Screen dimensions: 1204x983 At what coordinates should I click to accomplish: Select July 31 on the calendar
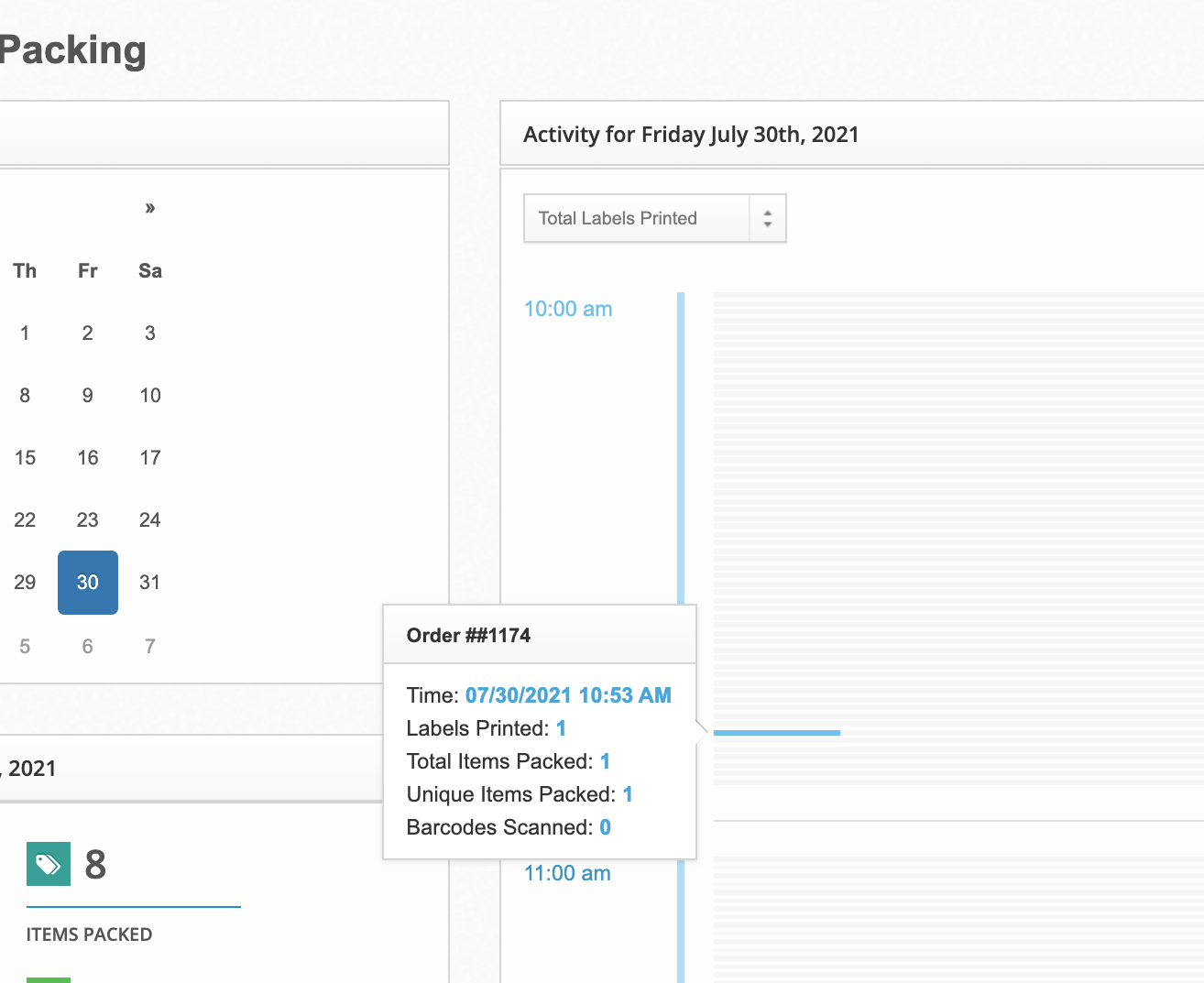pos(150,583)
